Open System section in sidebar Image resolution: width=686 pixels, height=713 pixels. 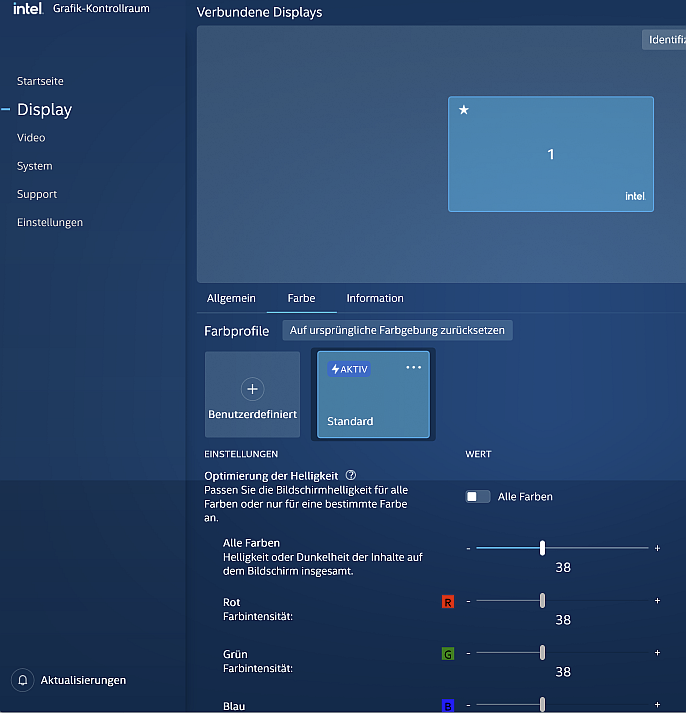pos(35,166)
